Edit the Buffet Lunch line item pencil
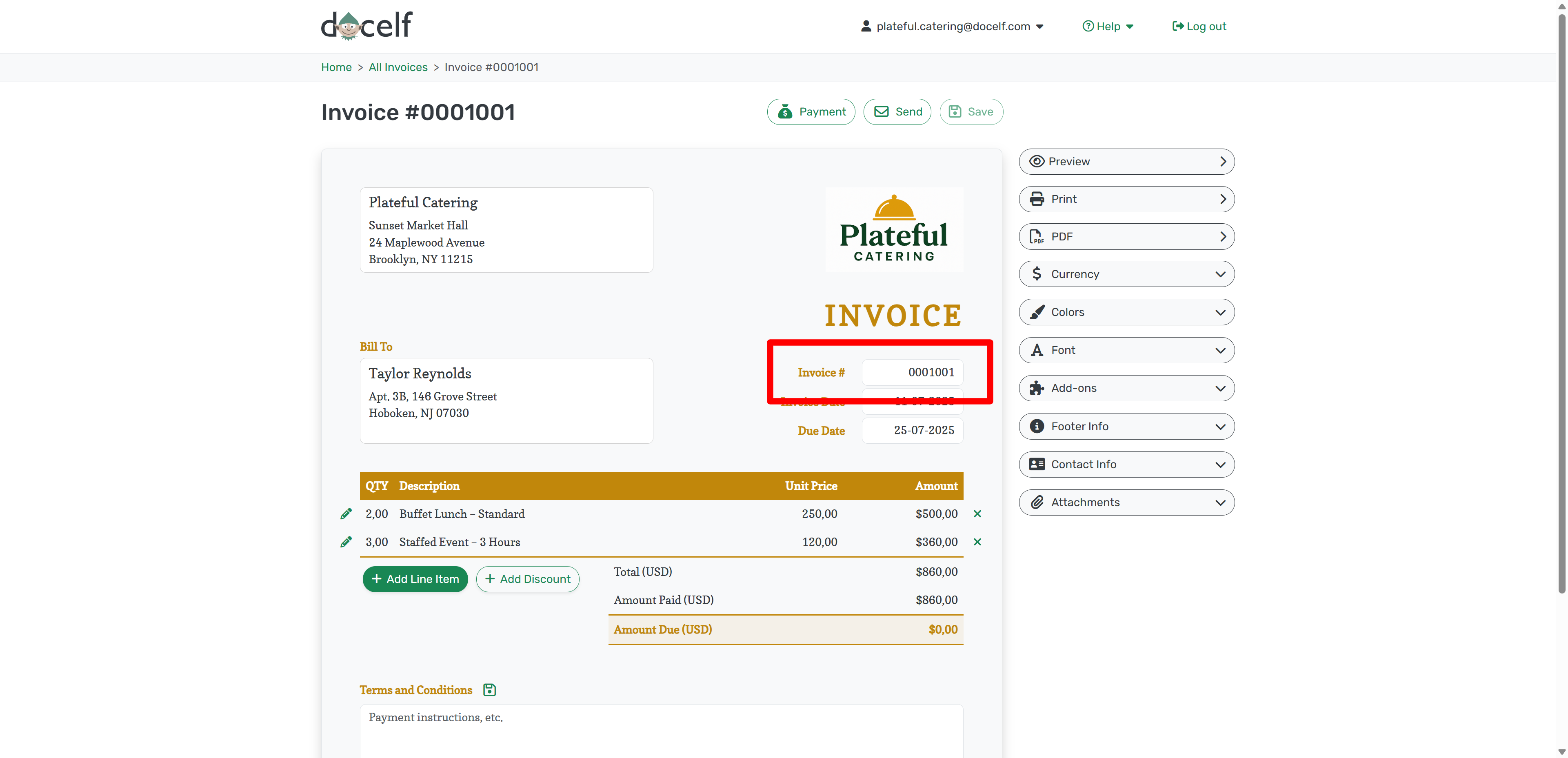Viewport: 1568px width, 758px height. pos(346,514)
